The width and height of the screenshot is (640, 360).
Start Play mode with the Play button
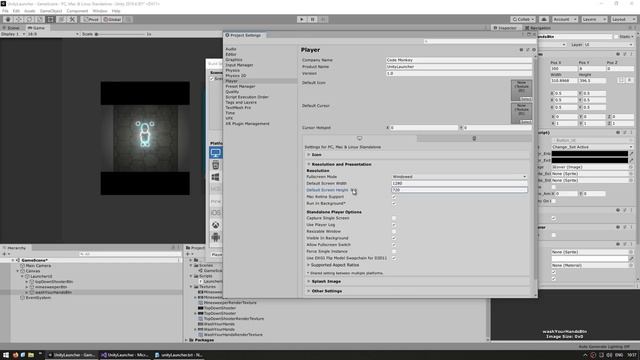coord(302,19)
